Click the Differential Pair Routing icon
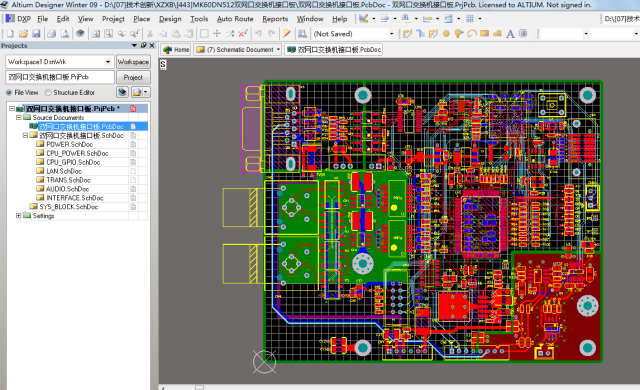This screenshot has height=390, width=640. point(433,34)
